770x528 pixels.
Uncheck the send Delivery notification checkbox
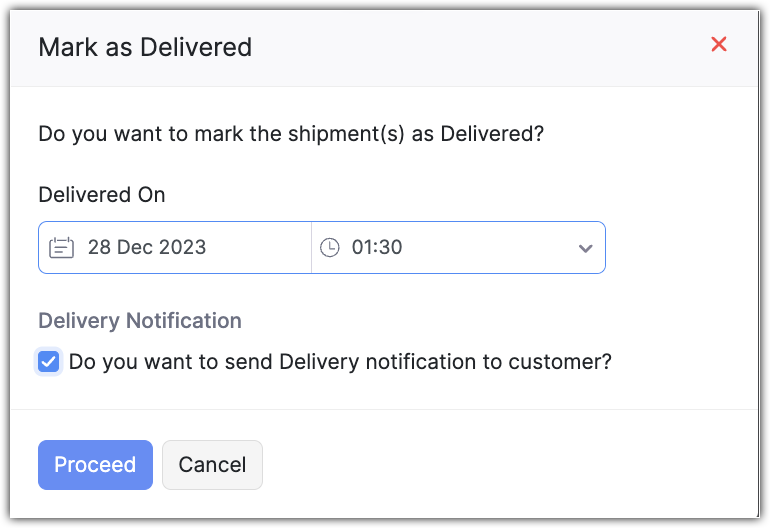pyautogui.click(x=48, y=362)
